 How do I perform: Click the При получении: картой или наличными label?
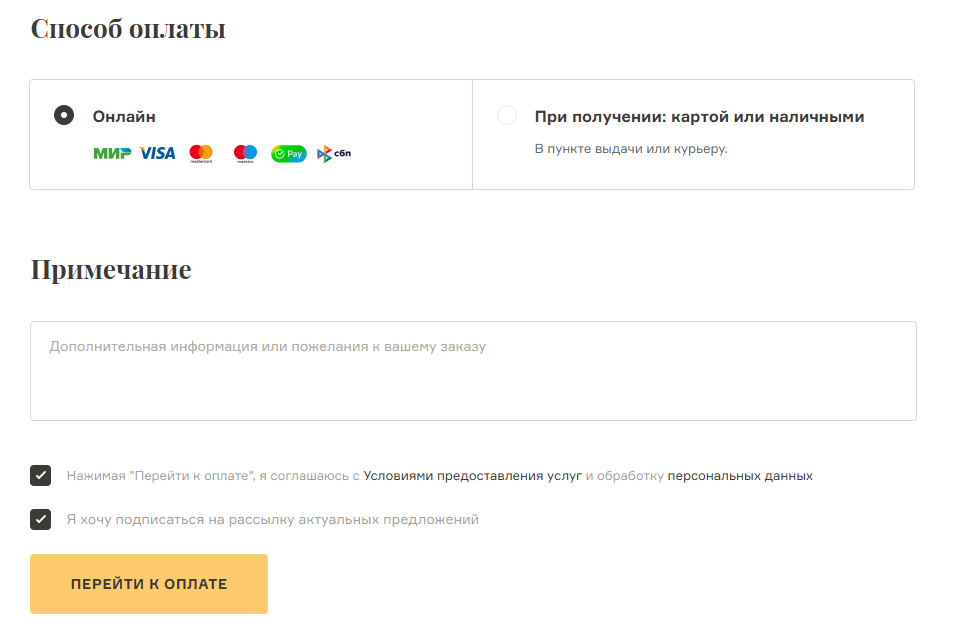pos(699,116)
